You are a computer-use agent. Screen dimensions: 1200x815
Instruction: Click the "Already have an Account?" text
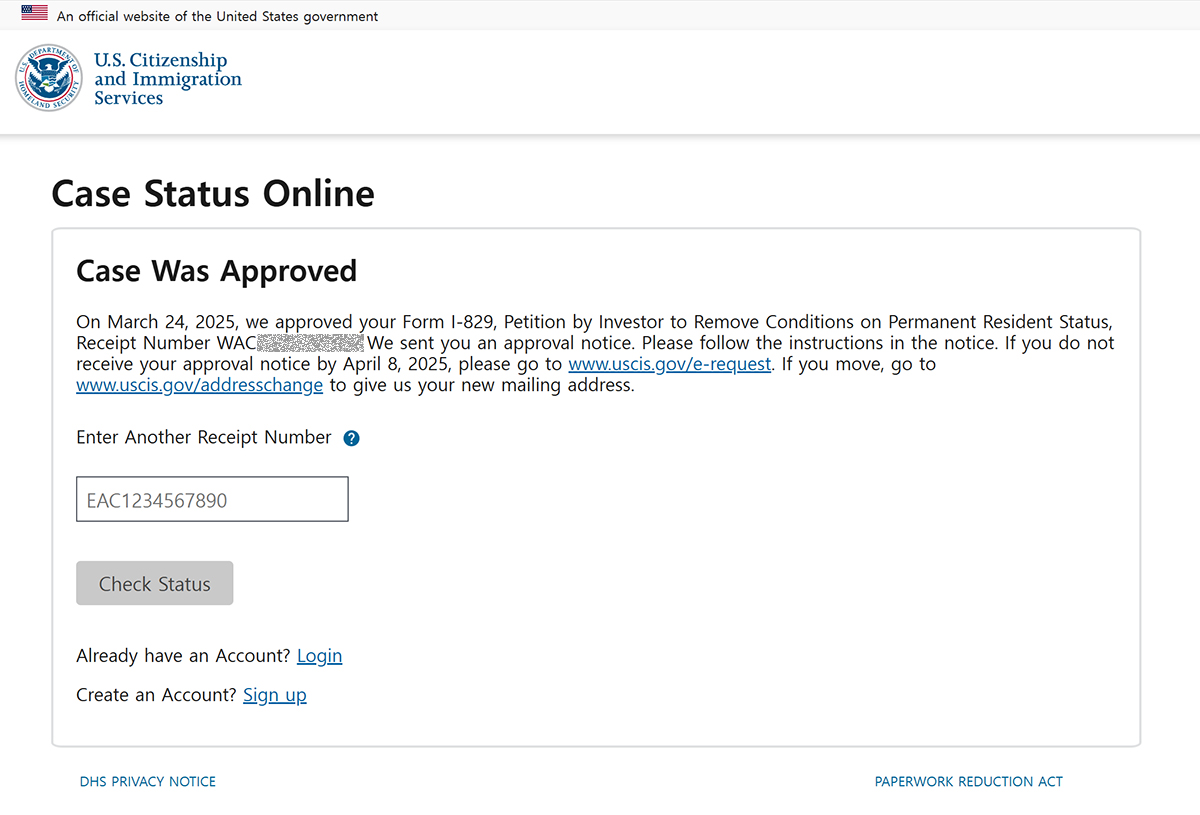point(183,656)
